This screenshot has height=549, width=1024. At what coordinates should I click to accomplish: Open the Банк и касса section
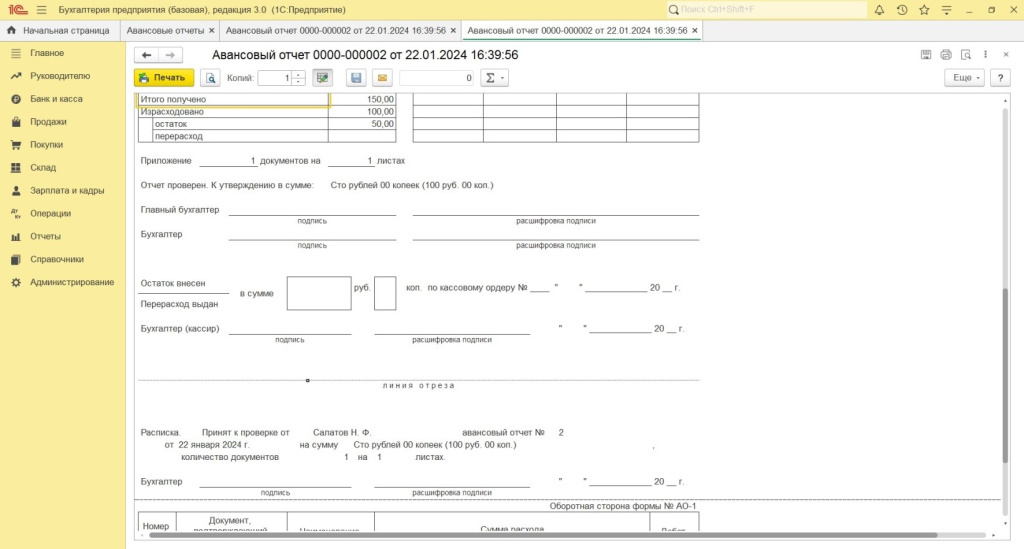click(x=56, y=99)
